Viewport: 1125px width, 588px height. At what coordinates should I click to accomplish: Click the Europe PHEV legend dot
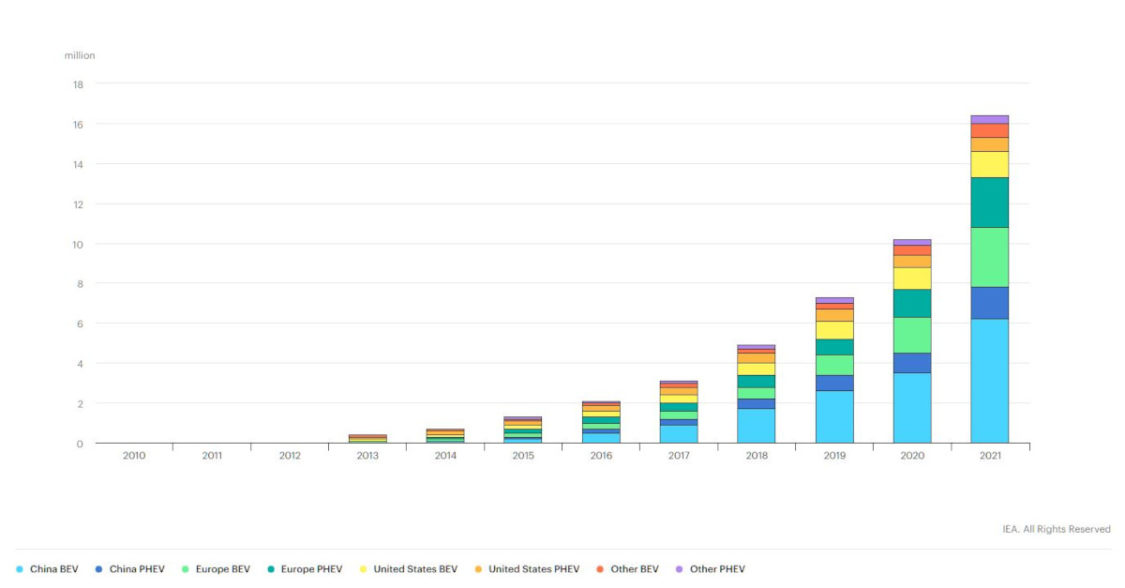[x=272, y=569]
